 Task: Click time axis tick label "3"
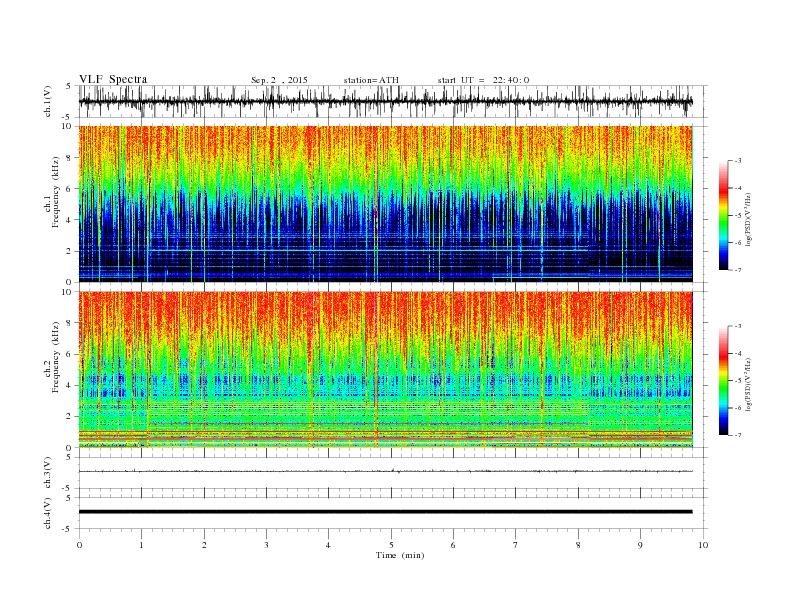266,545
